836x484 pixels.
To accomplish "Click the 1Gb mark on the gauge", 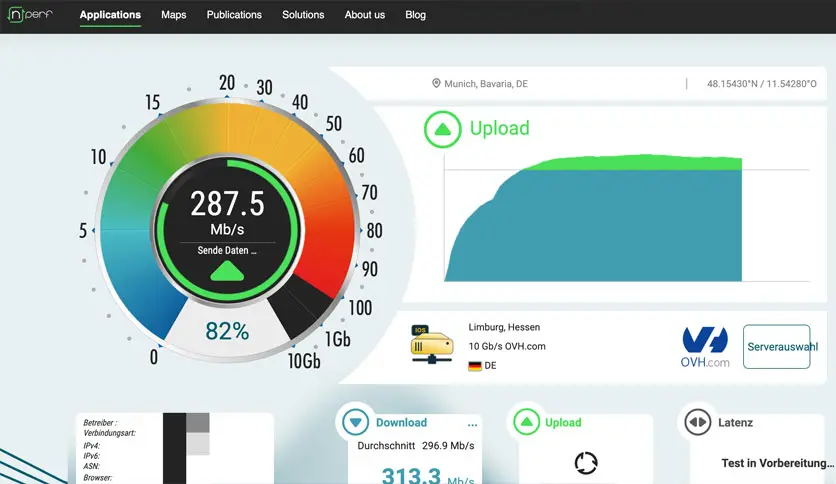I will click(337, 339).
